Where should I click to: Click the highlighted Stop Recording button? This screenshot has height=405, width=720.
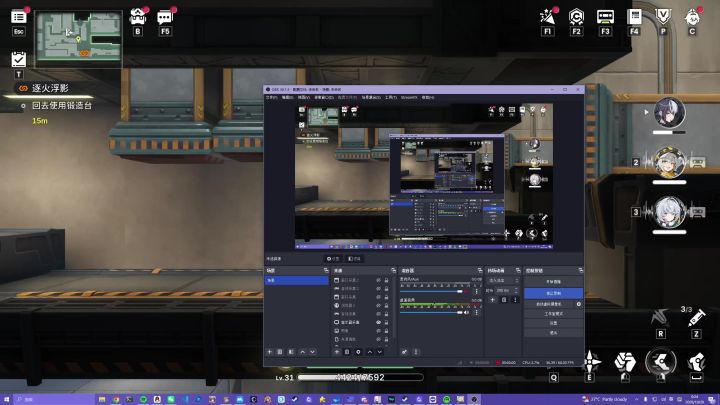[553, 293]
